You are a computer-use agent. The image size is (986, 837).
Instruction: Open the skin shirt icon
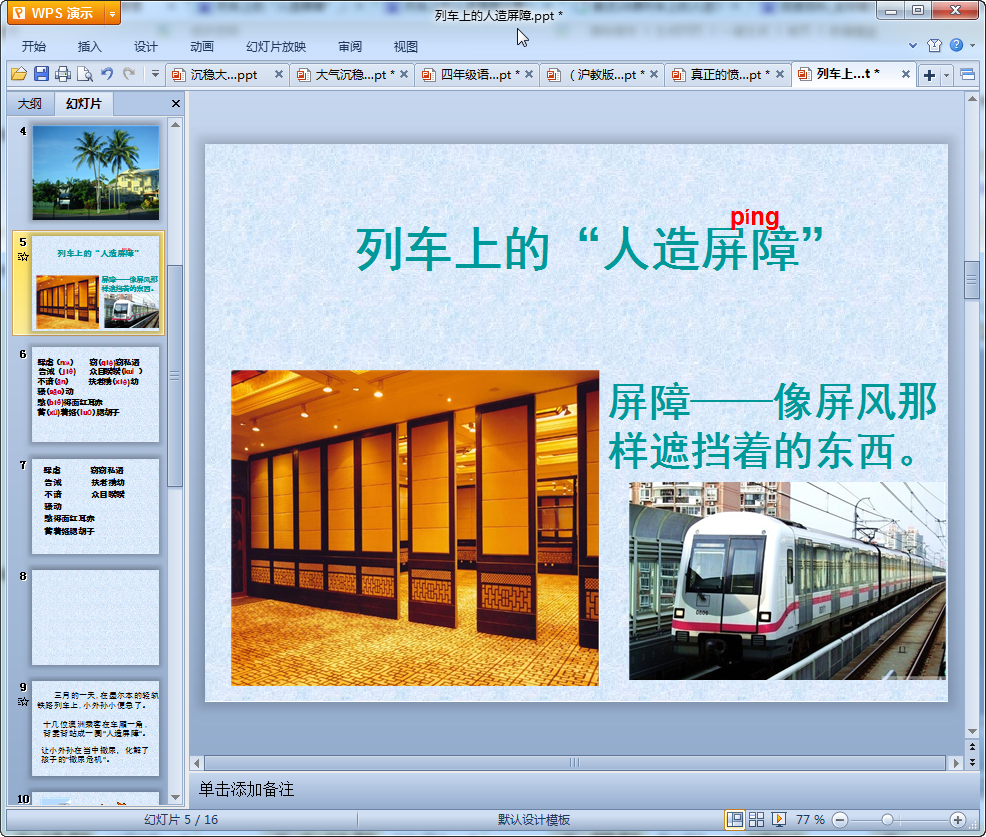coord(934,45)
